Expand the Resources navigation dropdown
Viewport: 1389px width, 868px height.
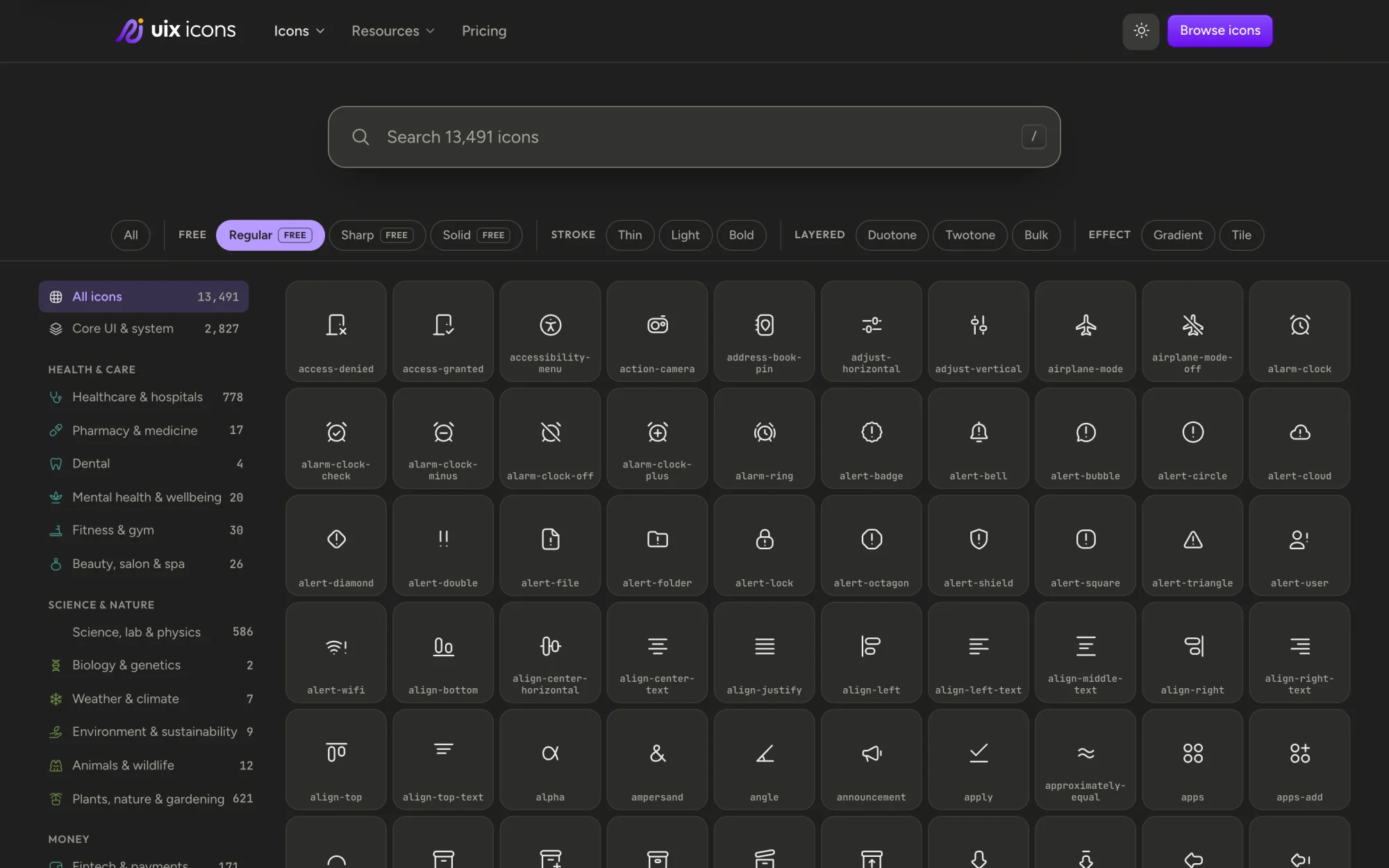click(393, 31)
